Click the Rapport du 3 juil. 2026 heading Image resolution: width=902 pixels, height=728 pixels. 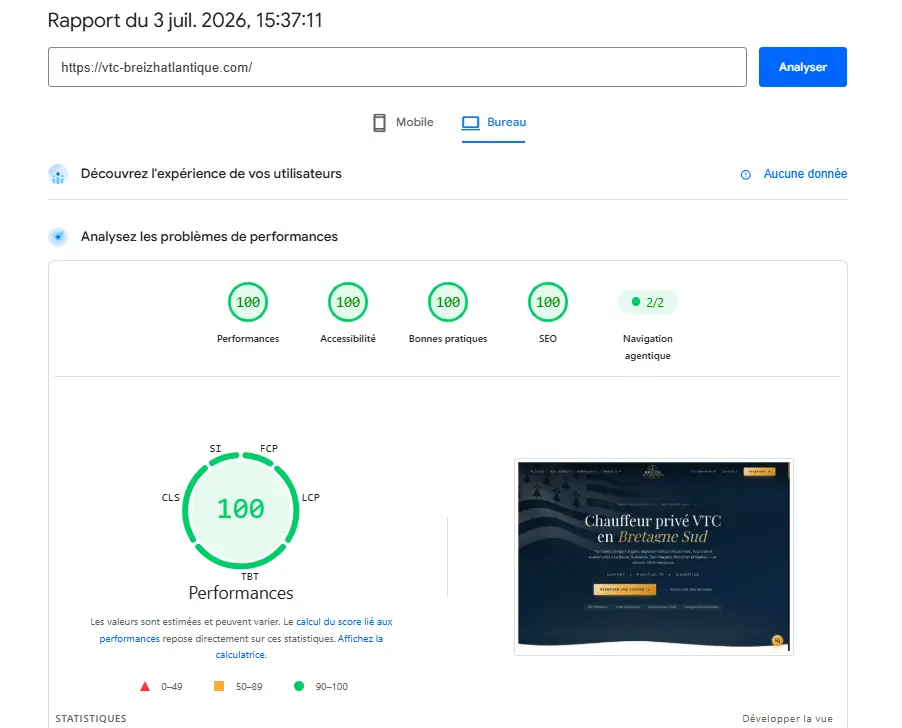[185, 21]
